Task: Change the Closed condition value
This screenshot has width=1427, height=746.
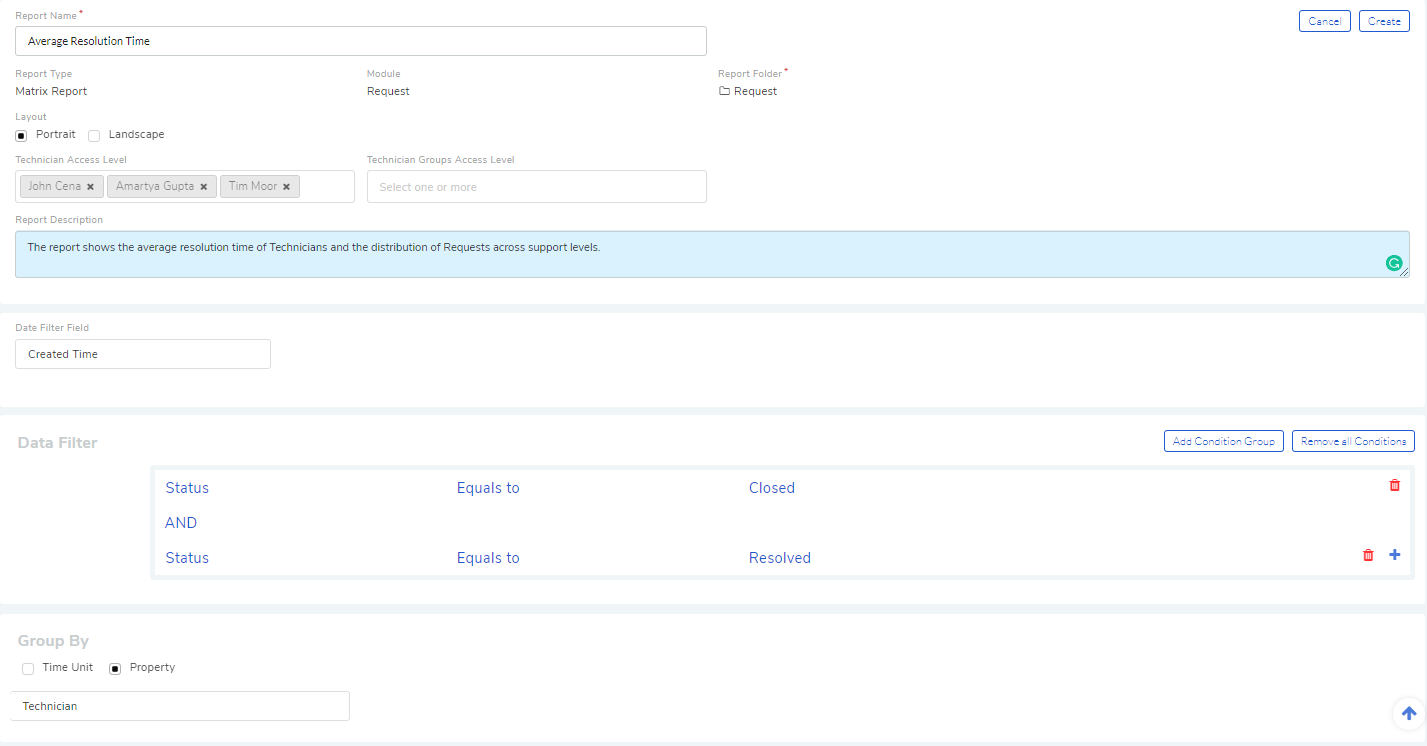Action: (x=772, y=488)
